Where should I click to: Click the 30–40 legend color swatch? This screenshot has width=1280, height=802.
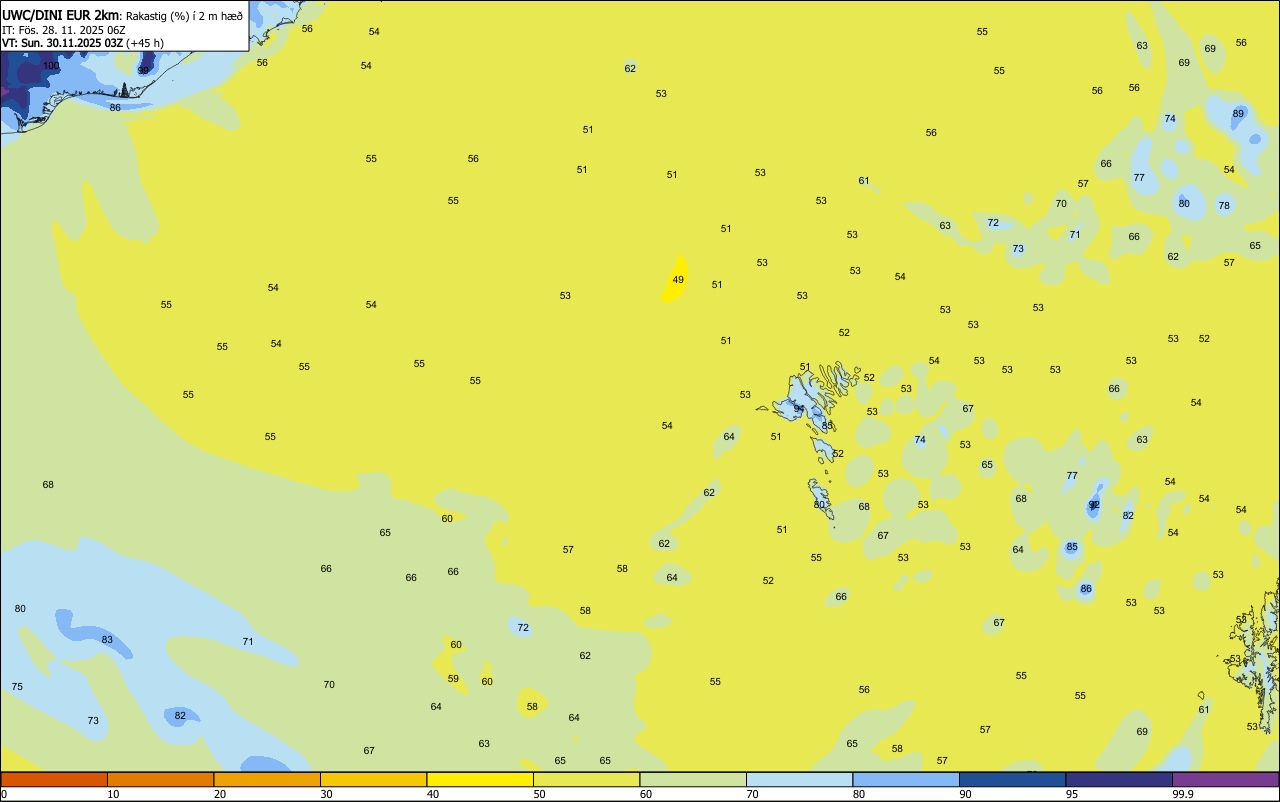point(373,779)
